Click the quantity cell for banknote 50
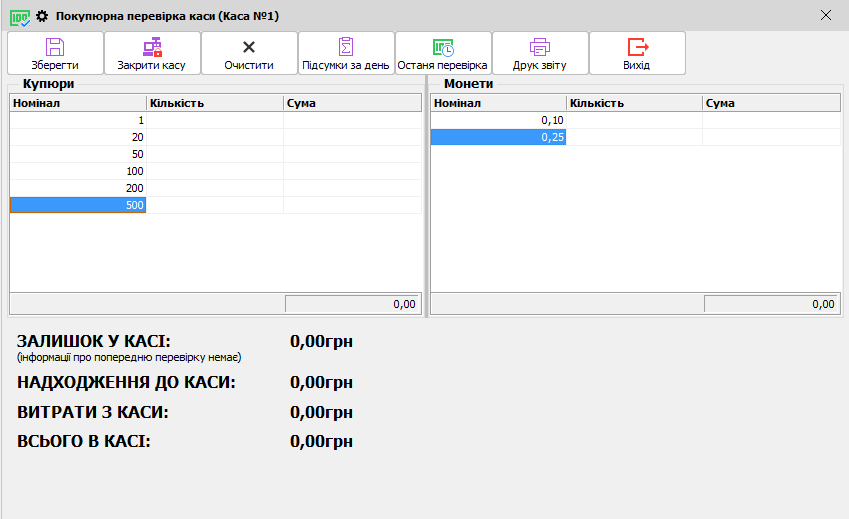This screenshot has width=849, height=519. tap(215, 154)
